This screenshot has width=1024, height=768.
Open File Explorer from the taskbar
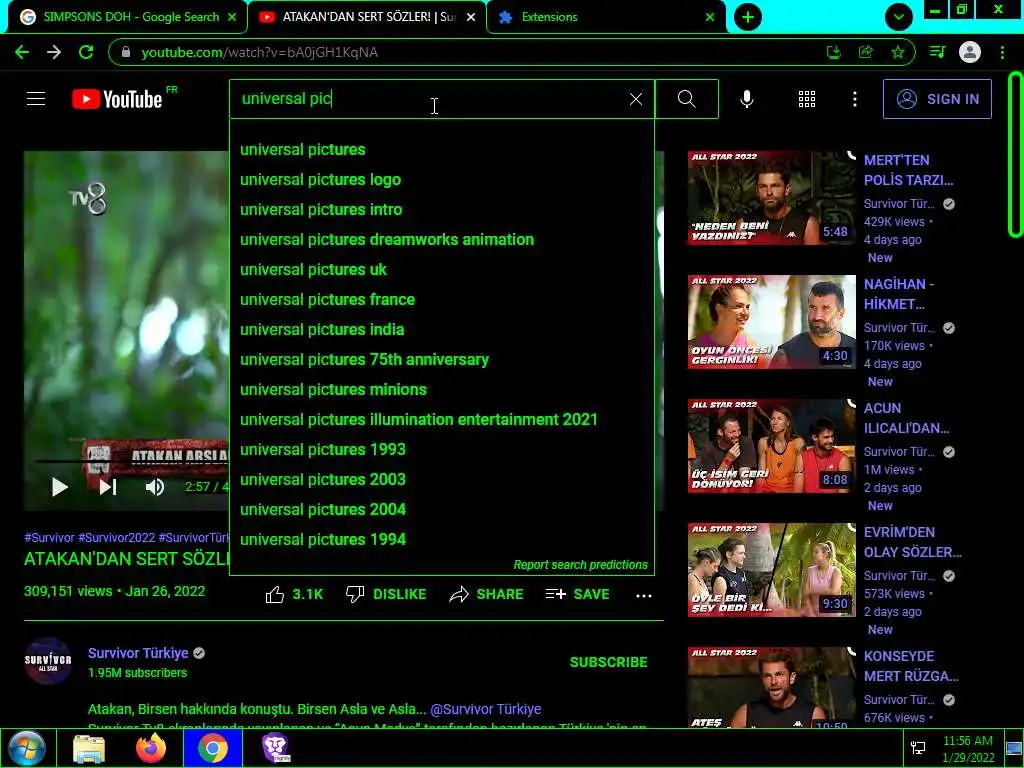pyautogui.click(x=89, y=748)
